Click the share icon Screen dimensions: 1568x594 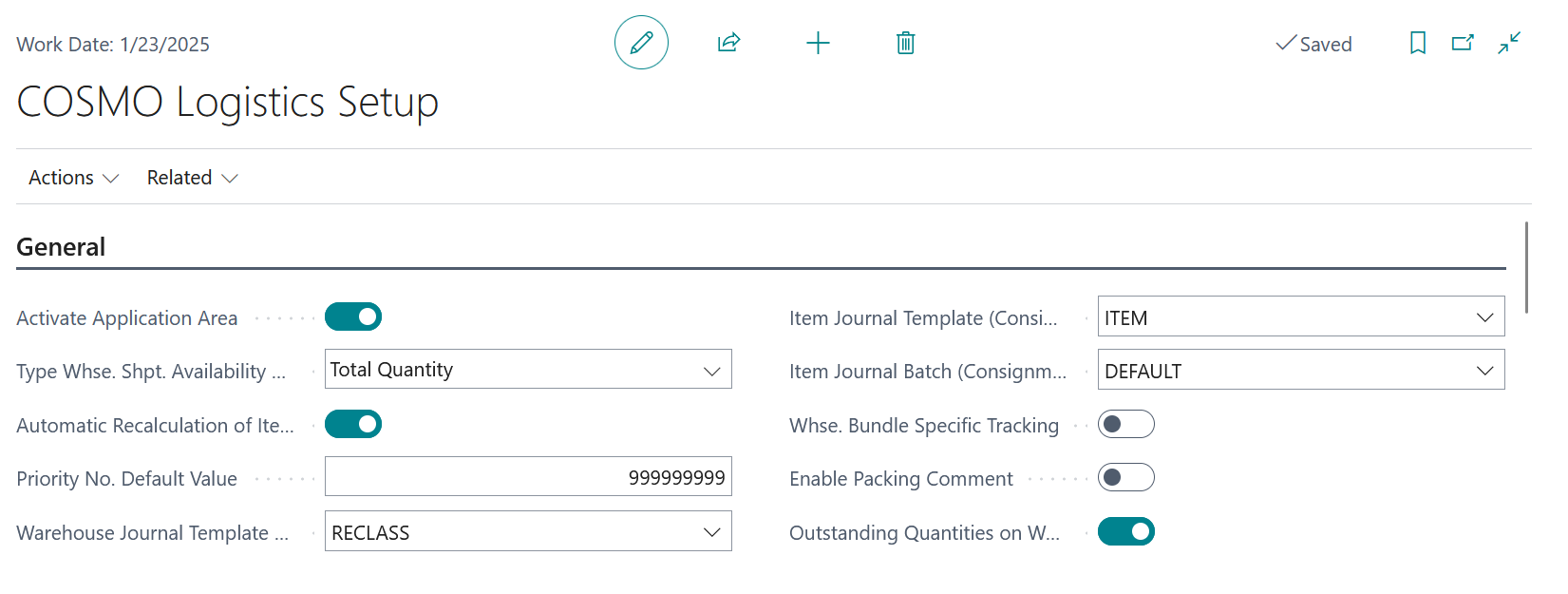pos(728,43)
